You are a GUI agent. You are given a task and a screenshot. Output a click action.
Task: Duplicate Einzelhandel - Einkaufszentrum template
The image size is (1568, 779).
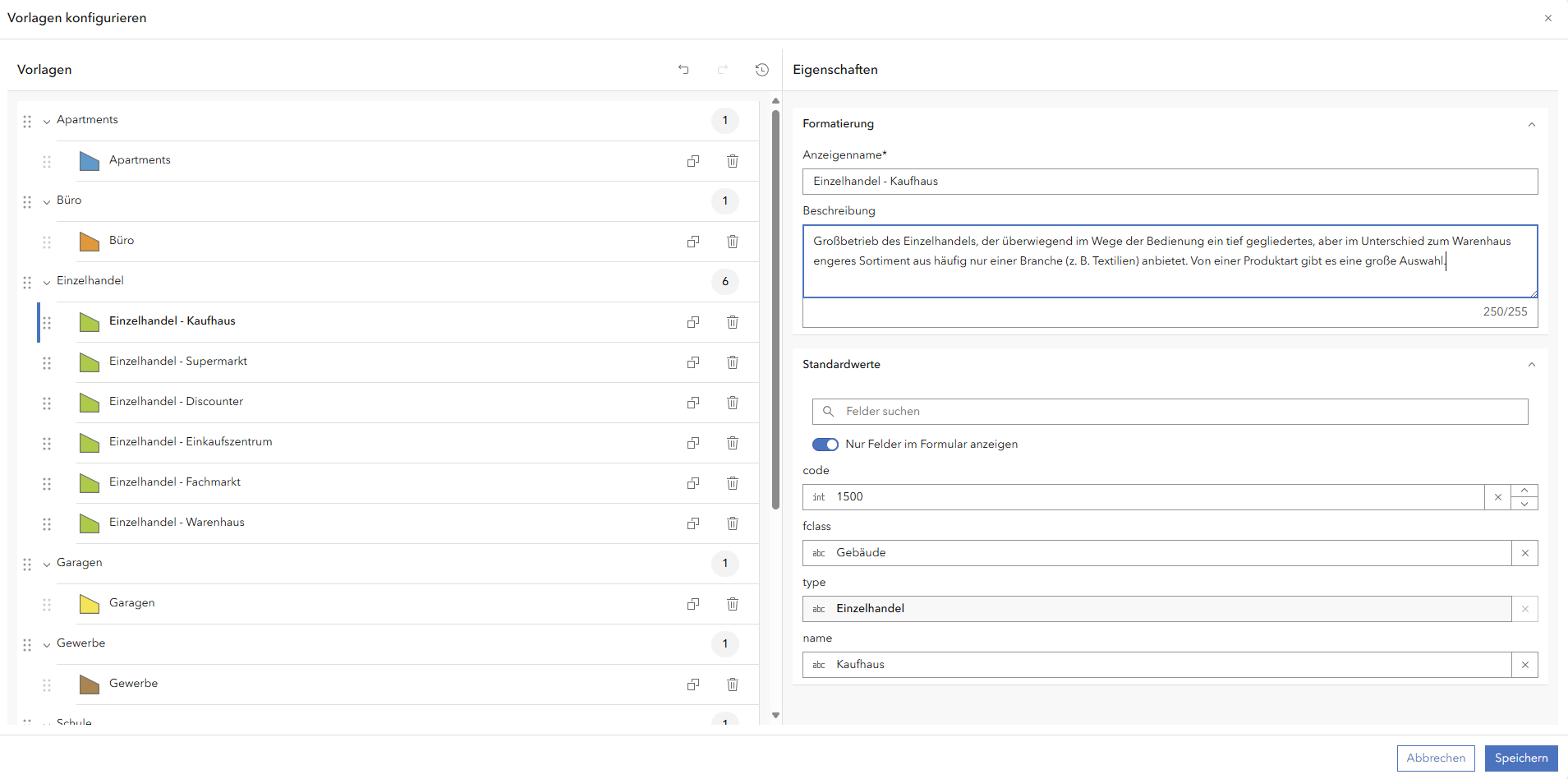(x=693, y=443)
